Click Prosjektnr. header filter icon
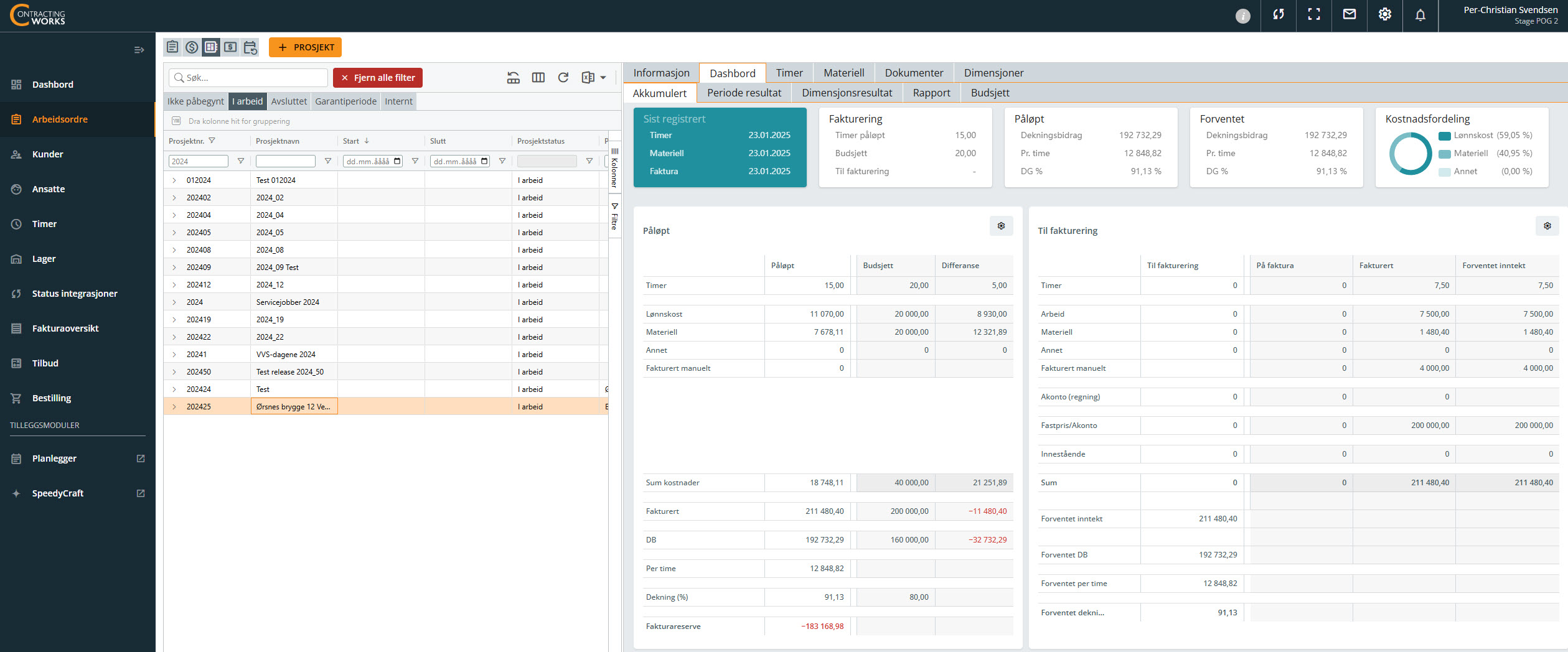 pos(212,141)
